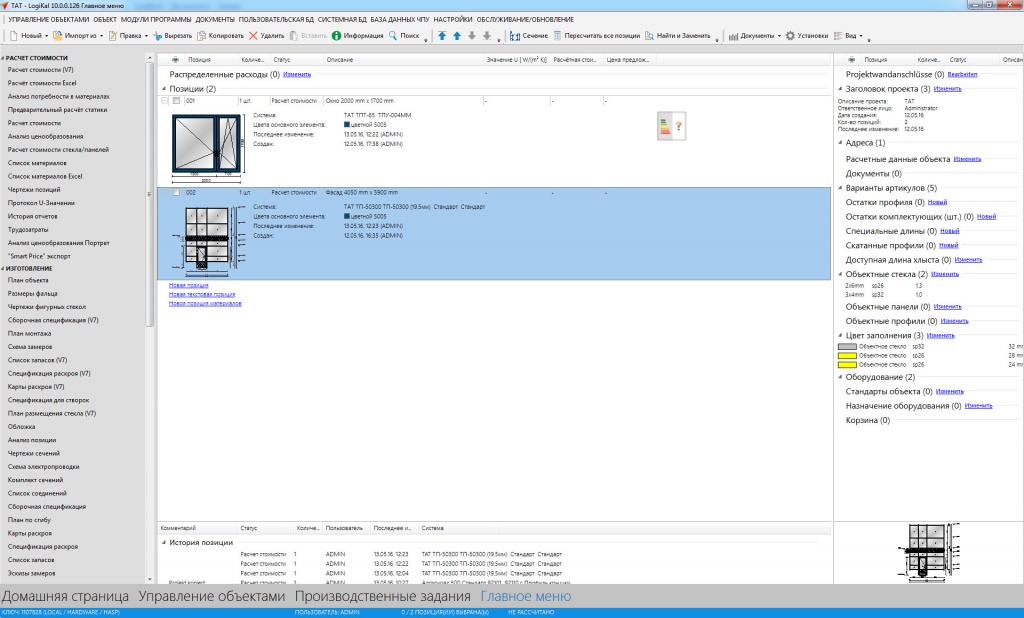The width and height of the screenshot is (1024, 618).
Task: Collapse the Цвет заполнения section
Action: tap(840, 336)
